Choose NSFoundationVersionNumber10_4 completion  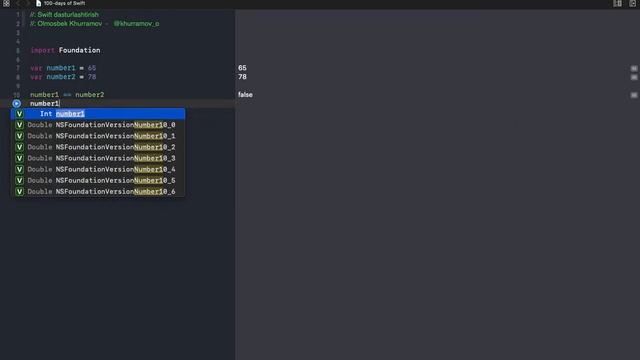98,169
